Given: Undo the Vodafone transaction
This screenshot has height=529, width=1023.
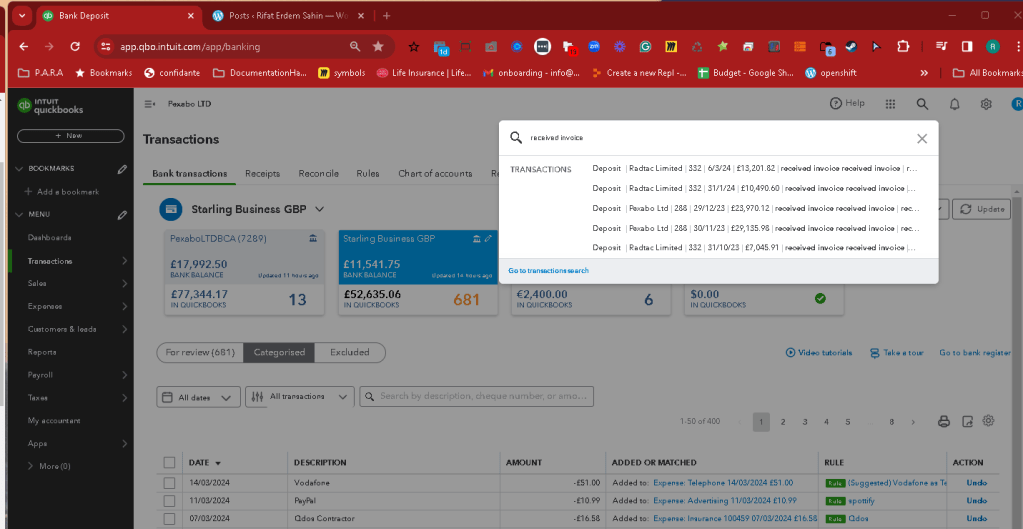Looking at the screenshot, I should point(977,483).
